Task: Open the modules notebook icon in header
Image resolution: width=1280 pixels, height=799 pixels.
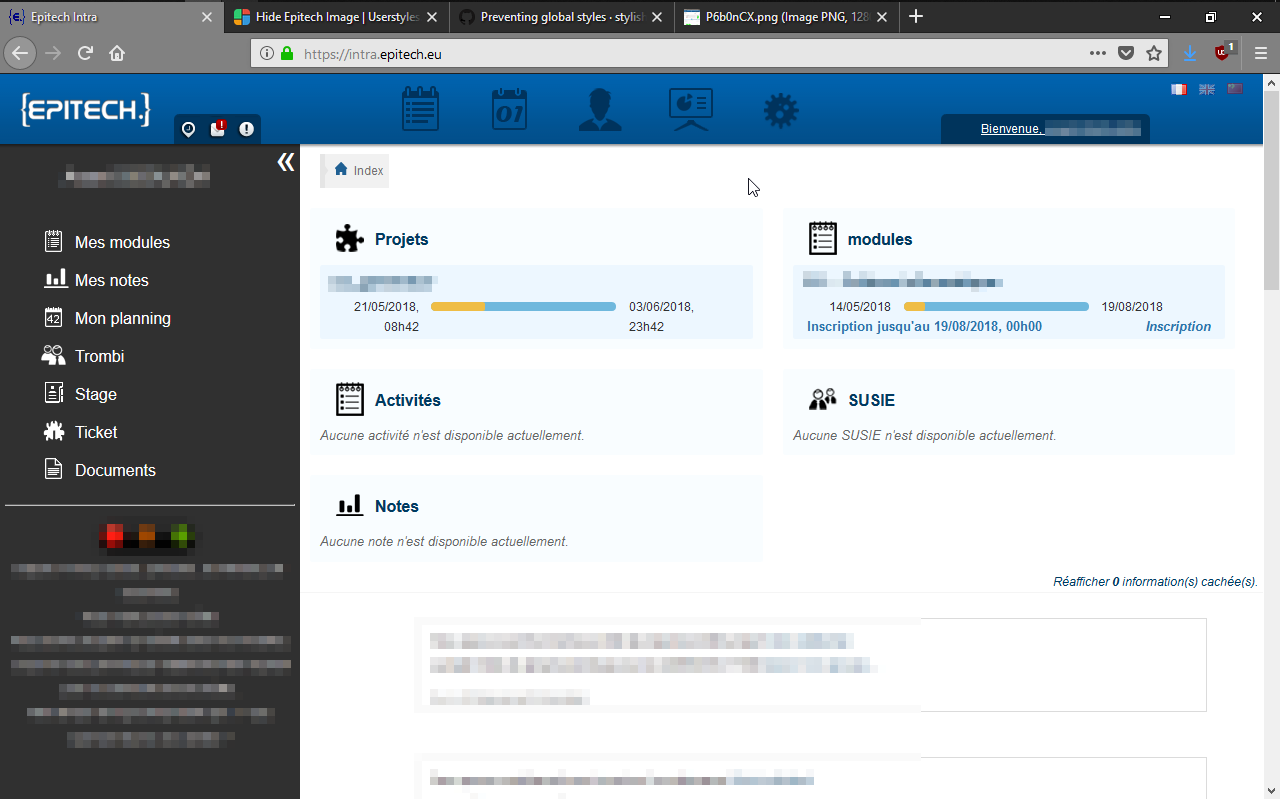Action: (x=420, y=109)
